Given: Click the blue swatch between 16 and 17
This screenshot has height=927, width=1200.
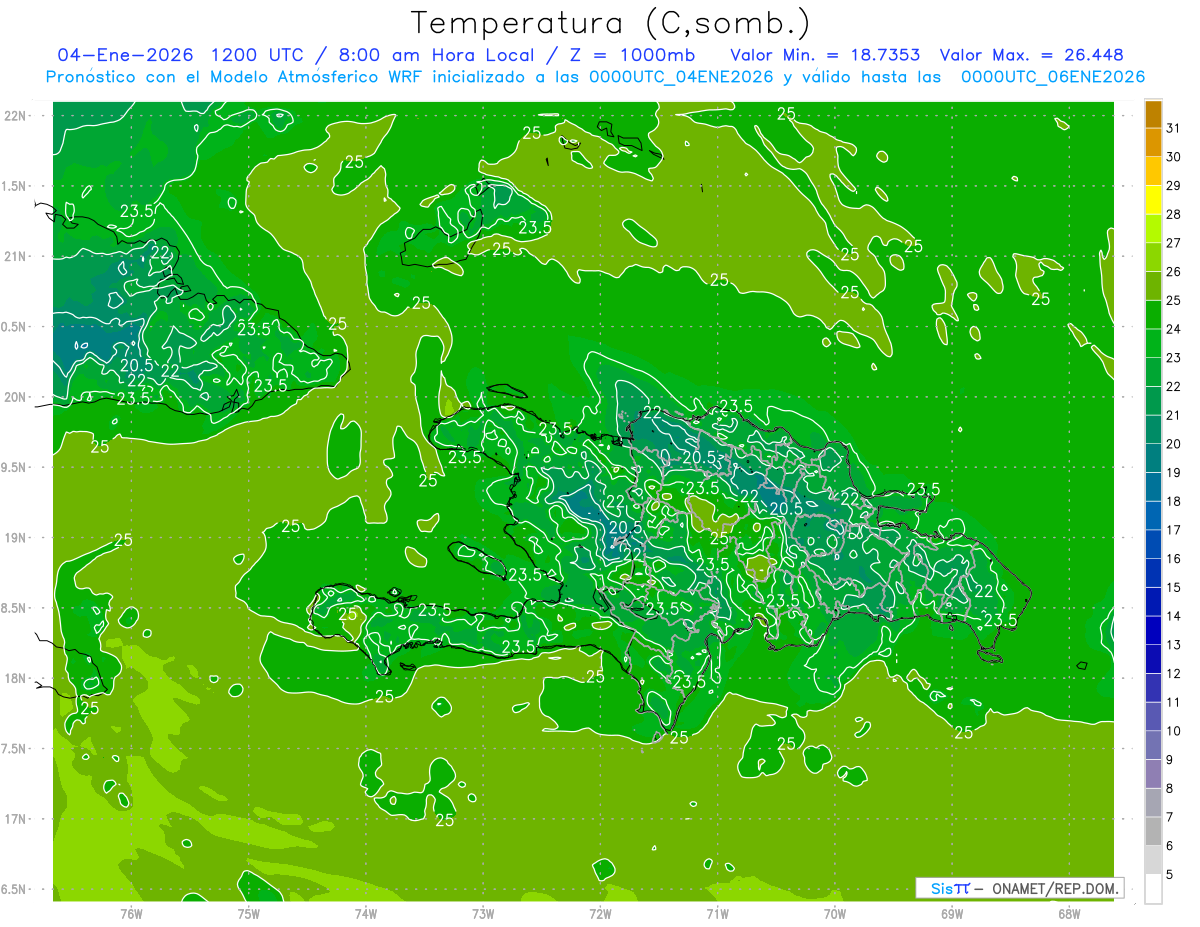Looking at the screenshot, I should click(1153, 545).
